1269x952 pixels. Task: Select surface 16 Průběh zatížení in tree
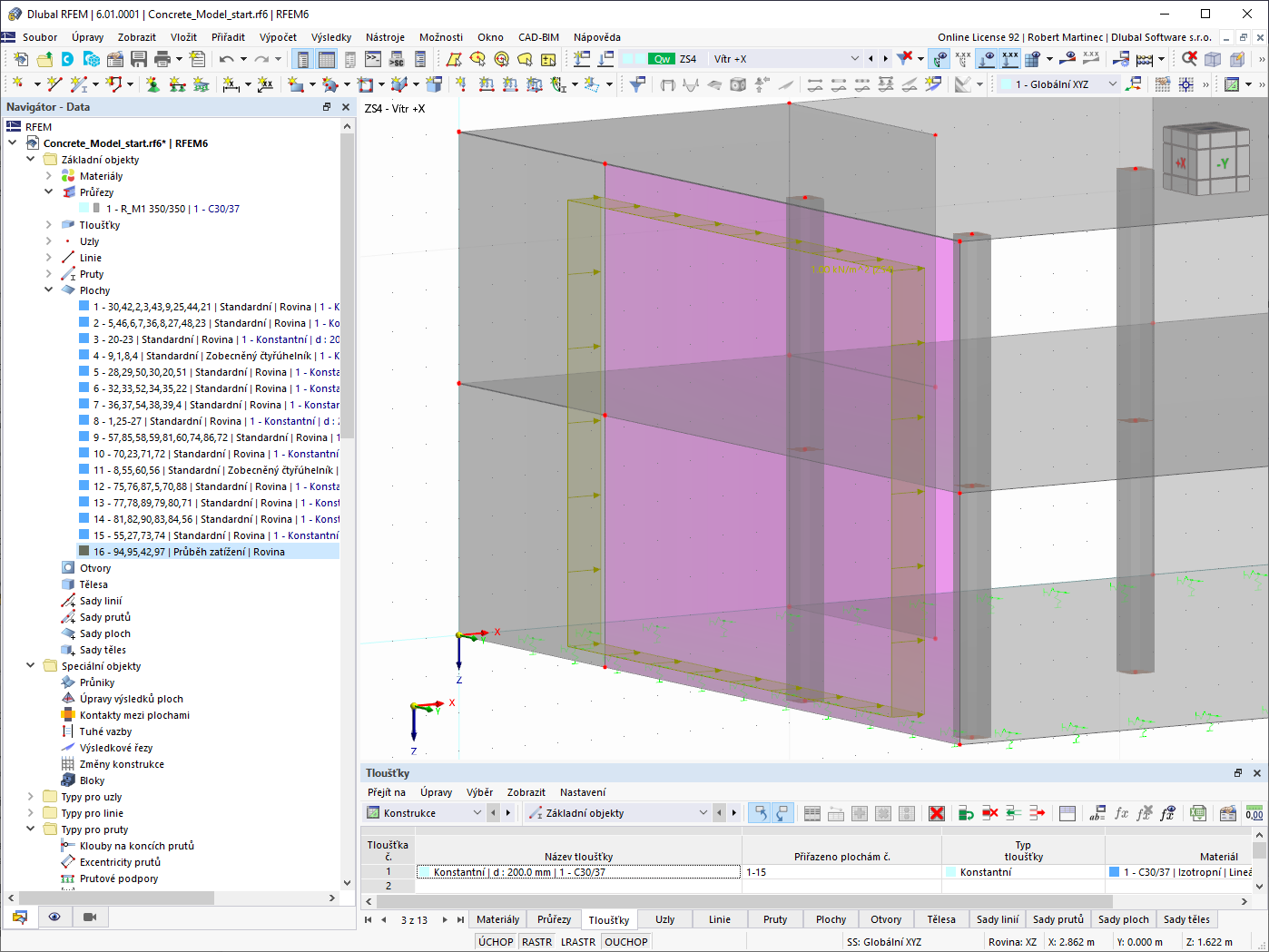pyautogui.click(x=189, y=552)
